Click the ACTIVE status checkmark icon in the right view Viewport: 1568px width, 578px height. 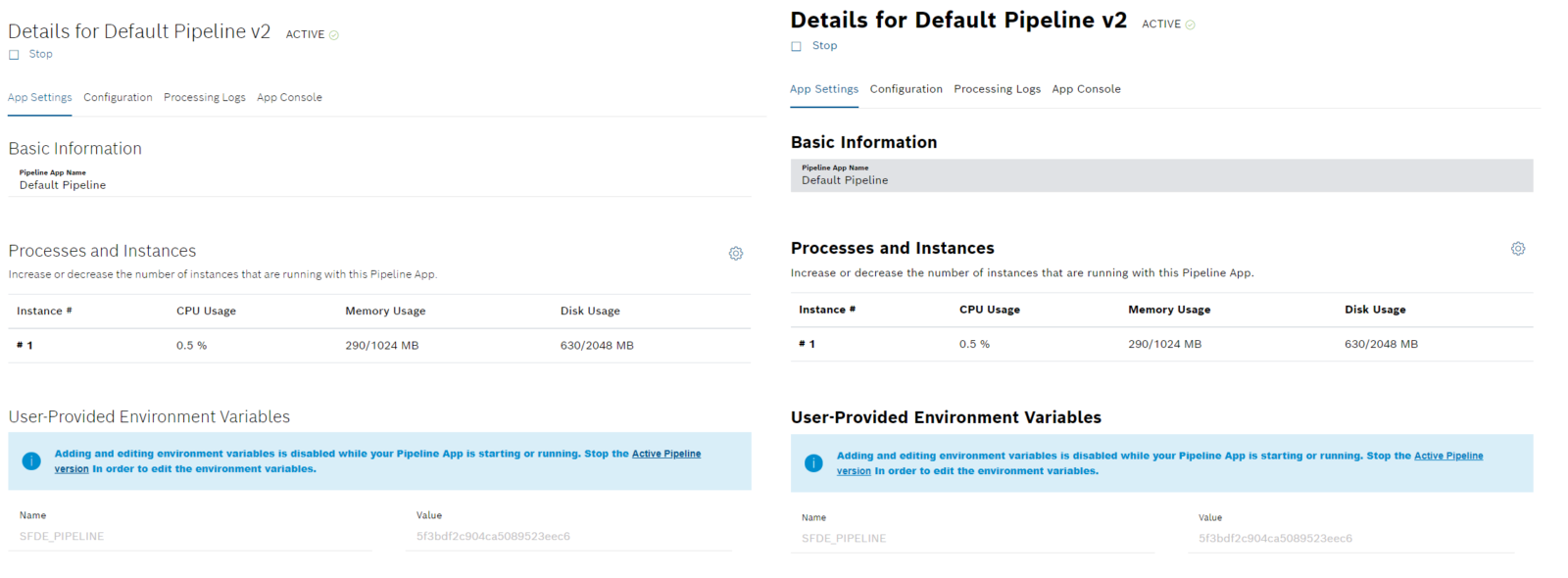(x=1190, y=24)
